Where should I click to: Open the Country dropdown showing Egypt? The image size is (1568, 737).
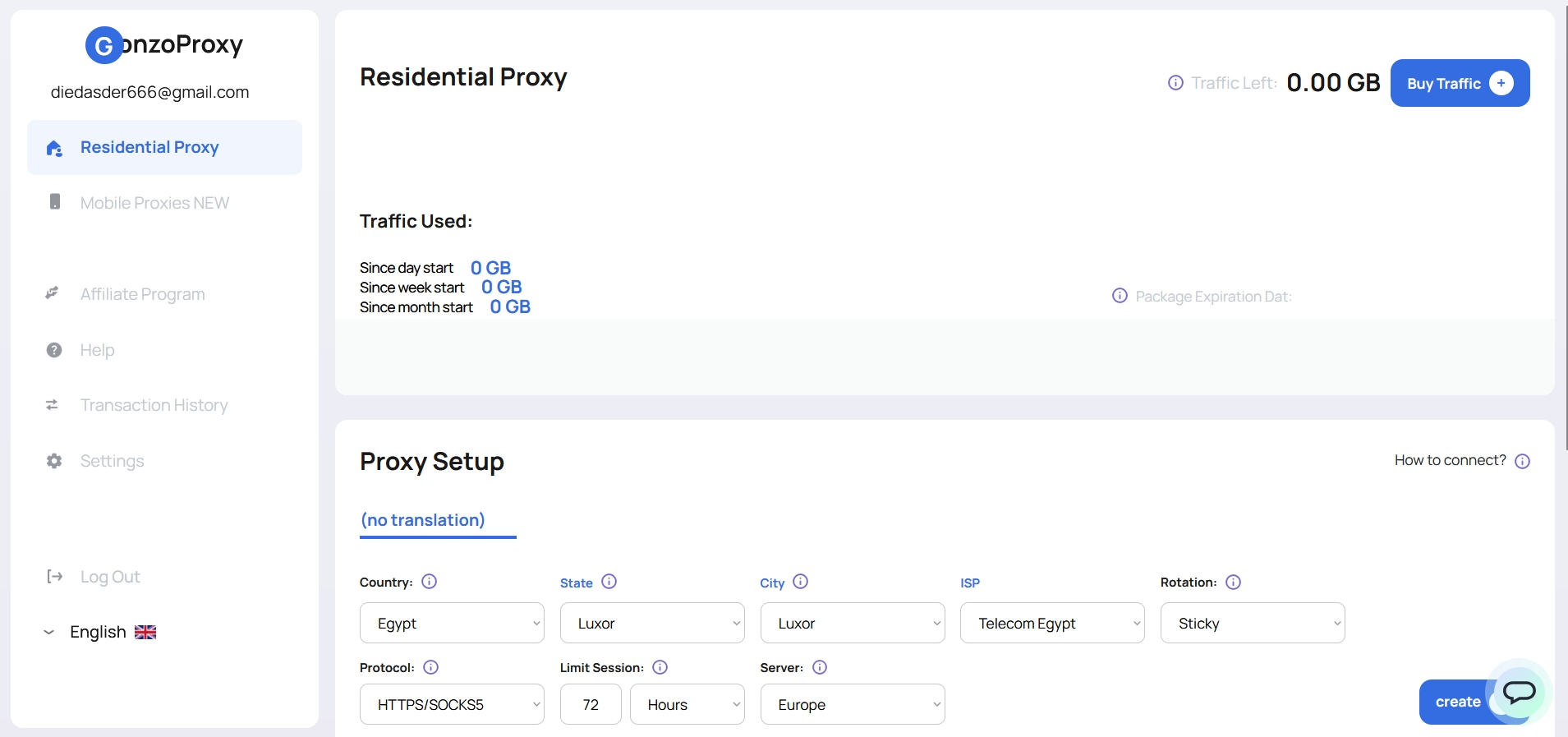tap(452, 623)
